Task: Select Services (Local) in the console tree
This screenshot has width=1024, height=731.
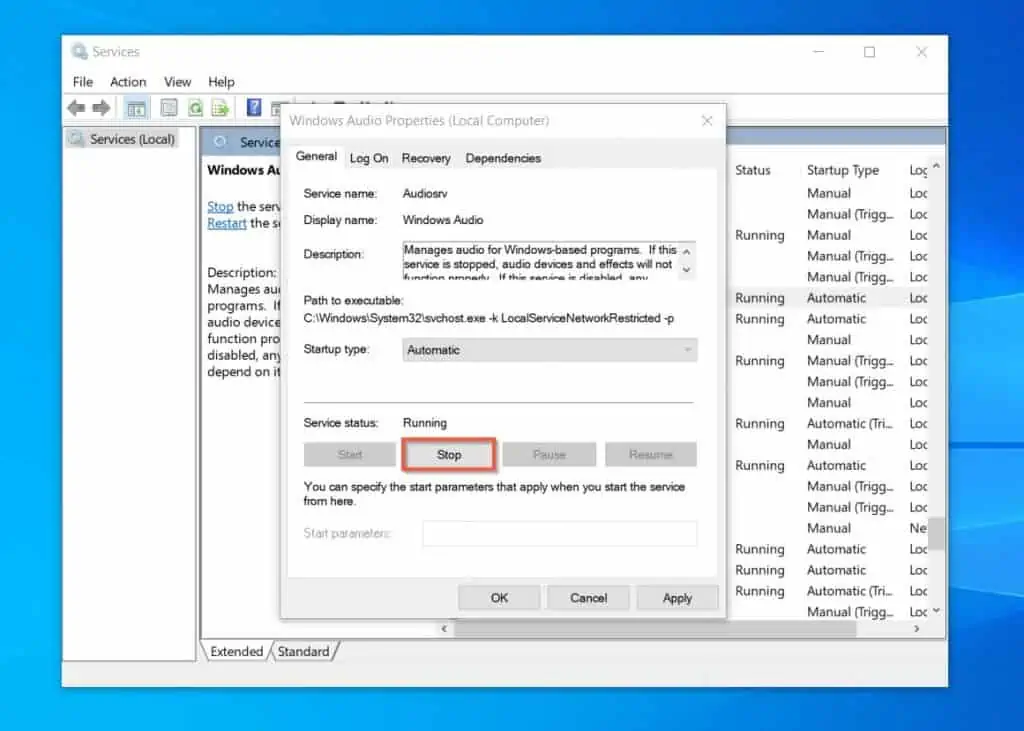Action: (x=132, y=139)
